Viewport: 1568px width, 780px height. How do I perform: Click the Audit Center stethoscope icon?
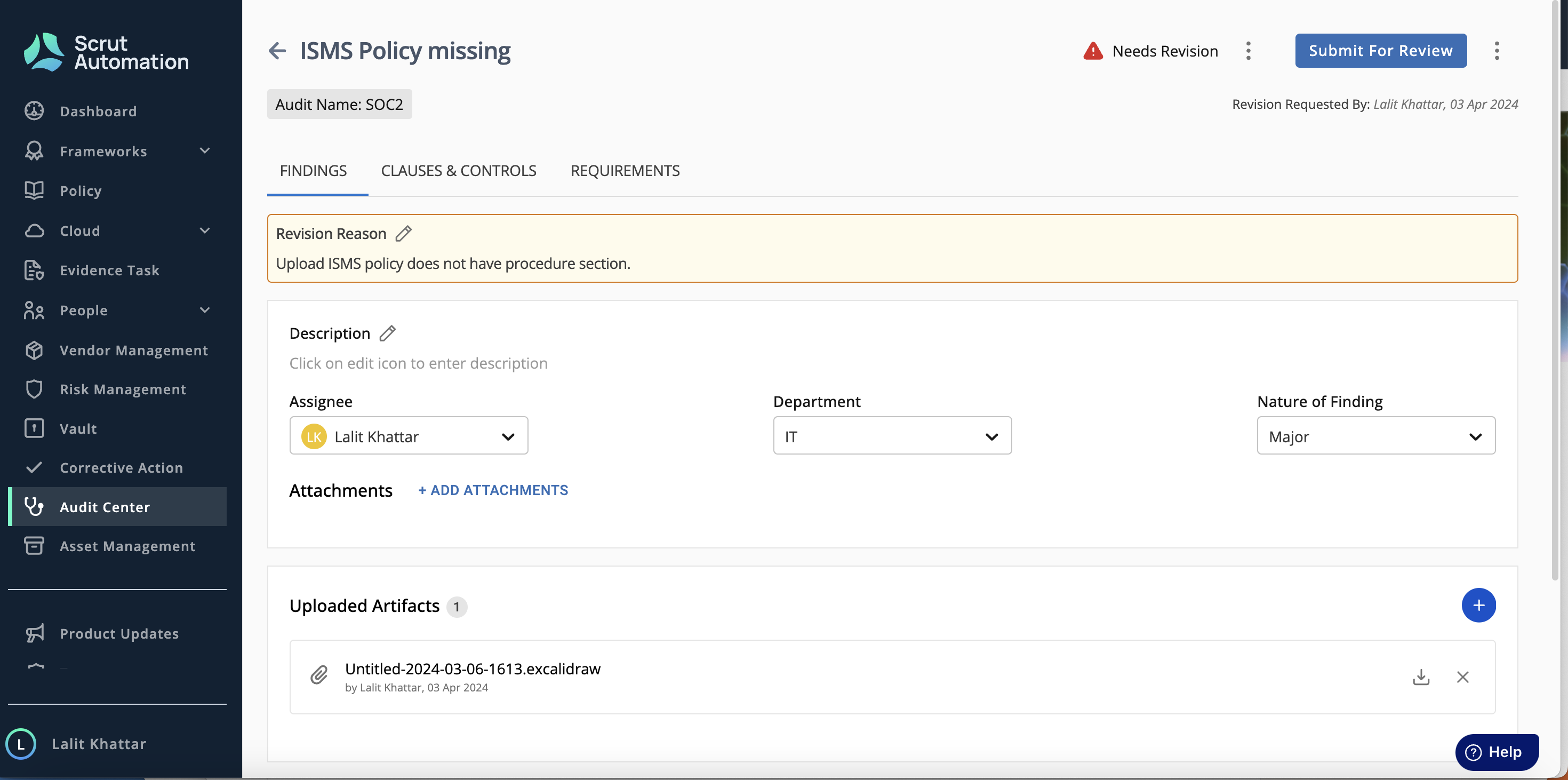[34, 507]
